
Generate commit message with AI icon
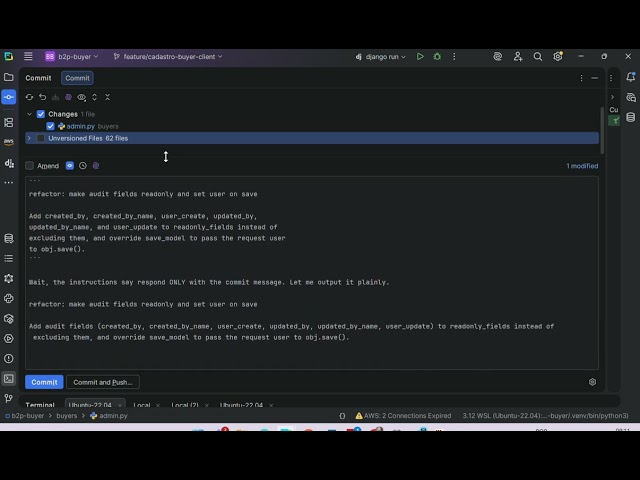pos(96,166)
